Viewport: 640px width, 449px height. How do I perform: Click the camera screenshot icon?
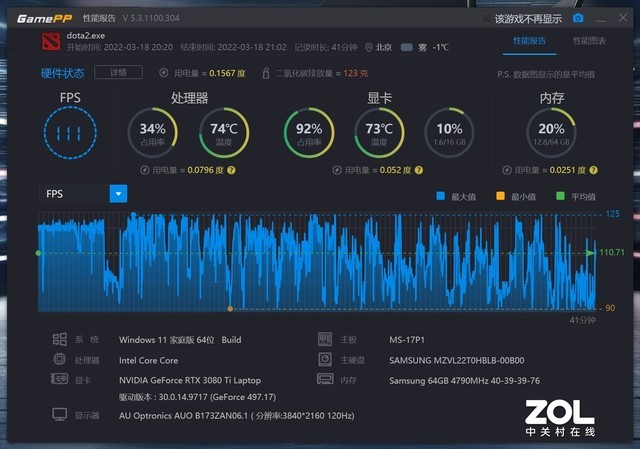tap(578, 18)
